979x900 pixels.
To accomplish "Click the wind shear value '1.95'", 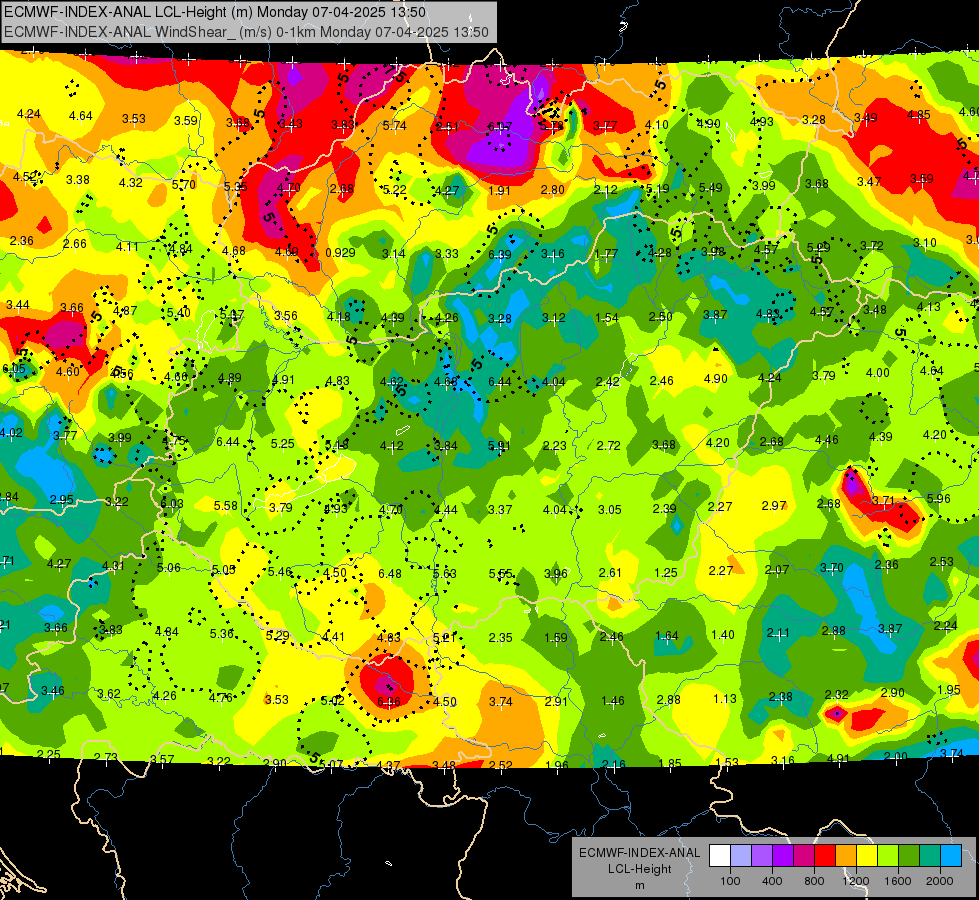I will click(x=949, y=690).
